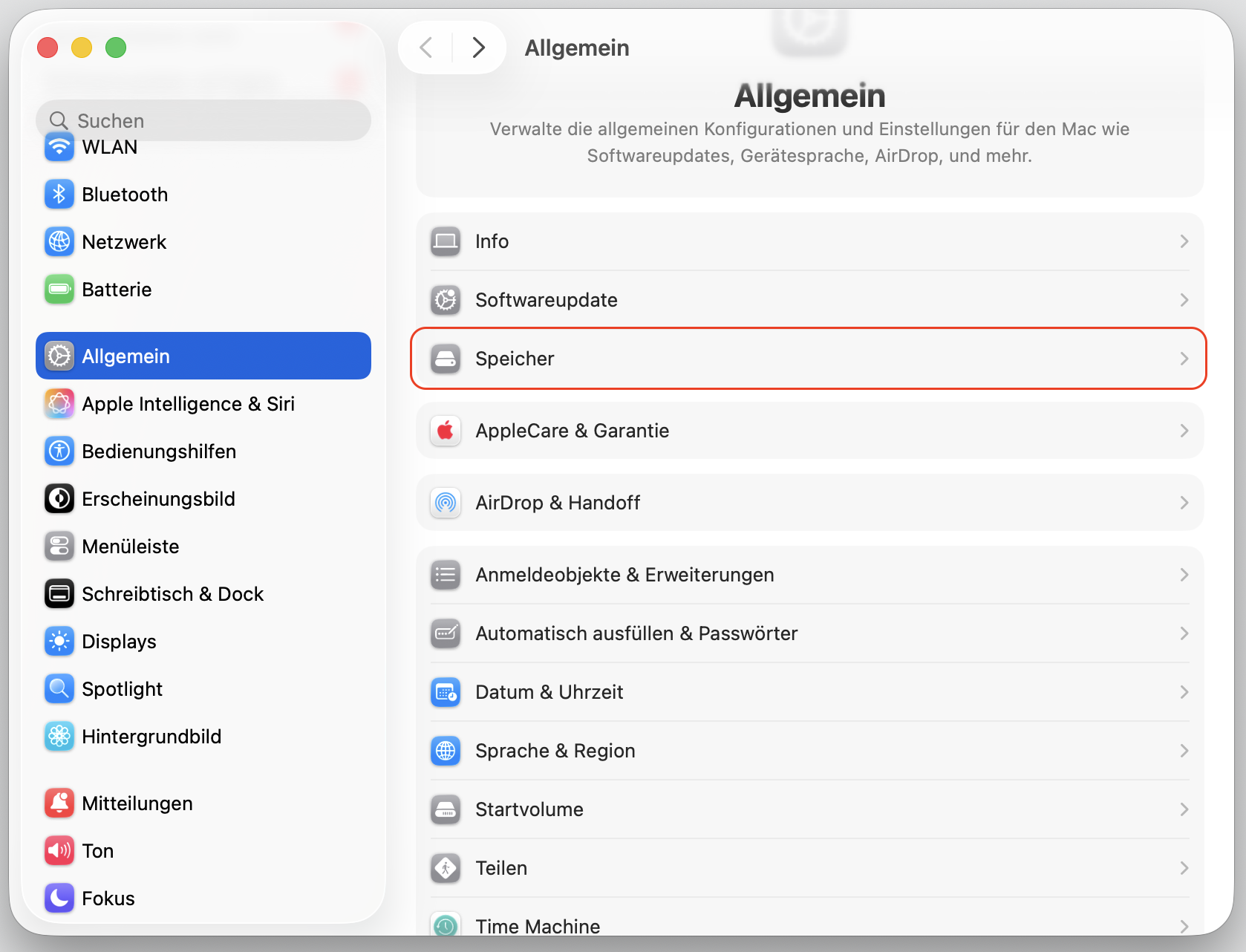
Task: Open WLAN settings via its sidebar icon
Action: [x=59, y=147]
